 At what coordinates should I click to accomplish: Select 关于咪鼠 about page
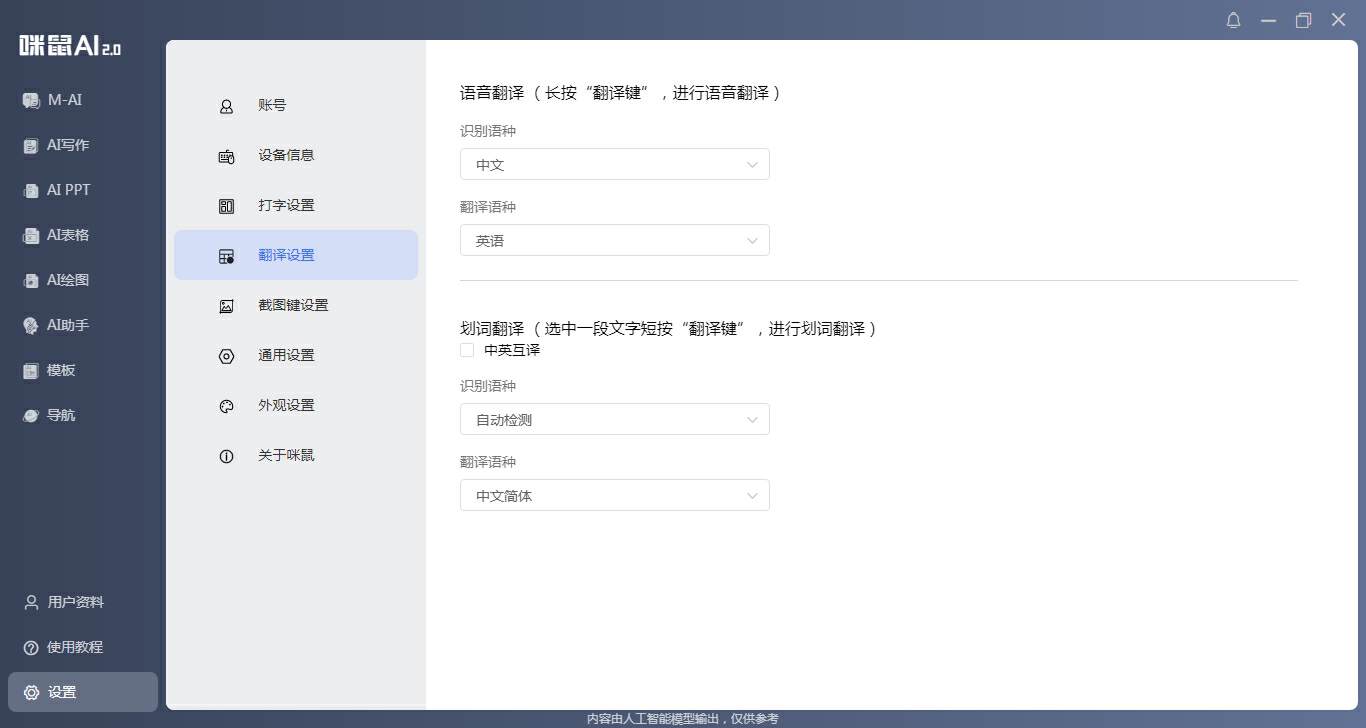coord(286,455)
